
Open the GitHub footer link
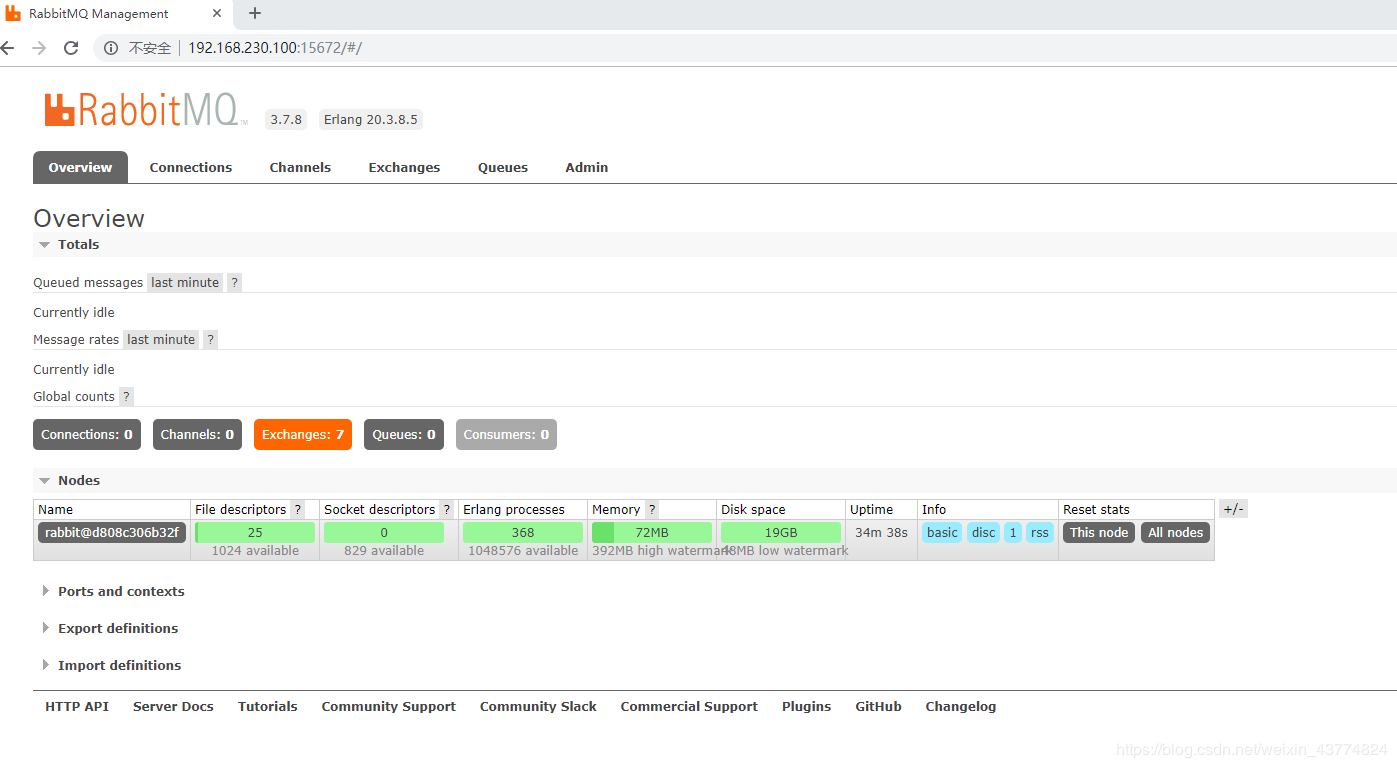point(879,707)
